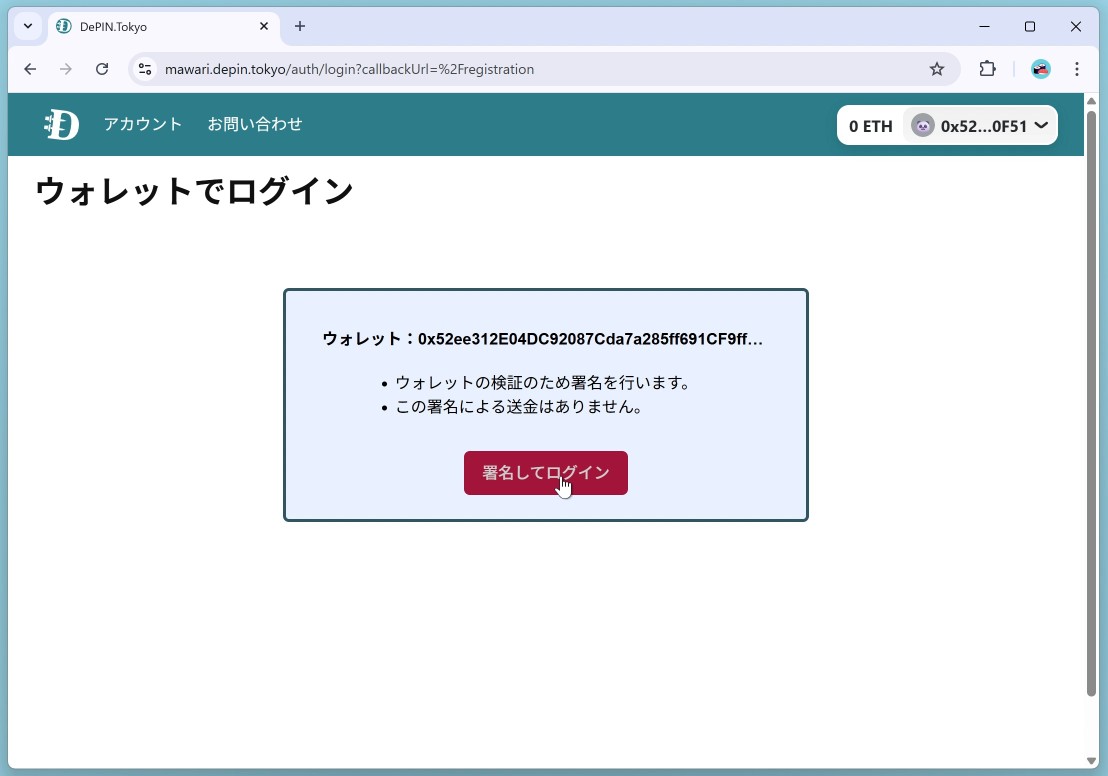The image size is (1108, 776).
Task: Open the お問い合わせ menu item
Action: coord(255,125)
